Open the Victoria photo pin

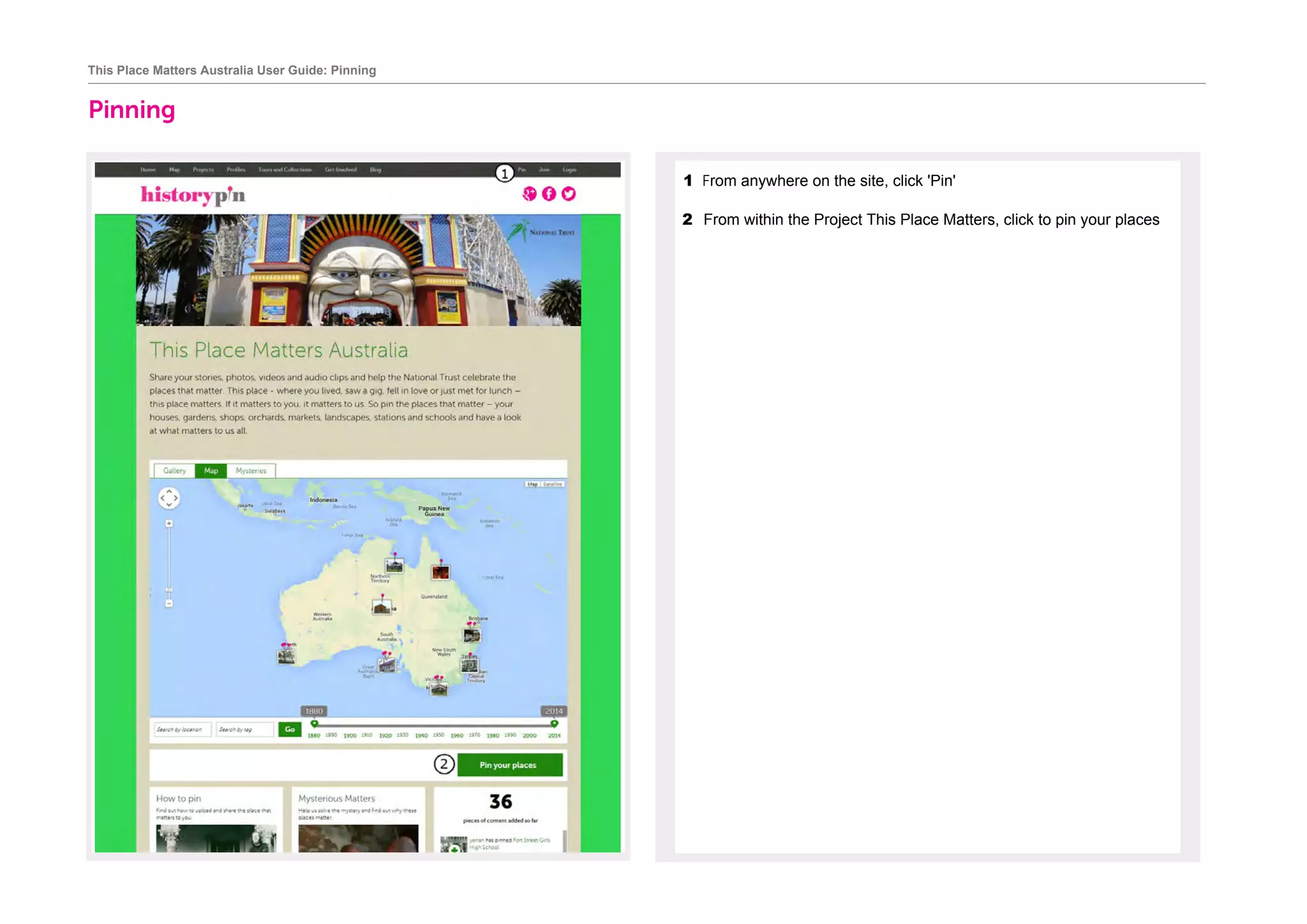click(439, 689)
